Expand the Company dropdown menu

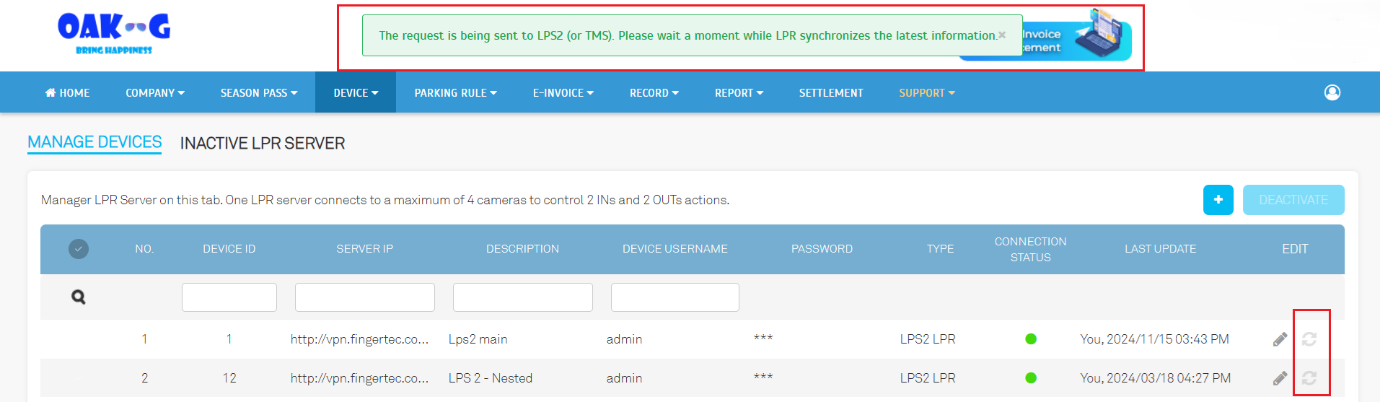tap(155, 93)
